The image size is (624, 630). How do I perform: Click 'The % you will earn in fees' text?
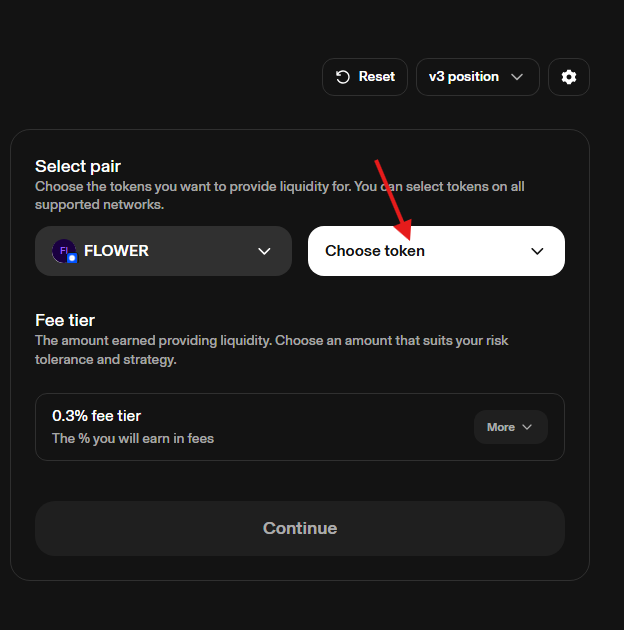133,438
